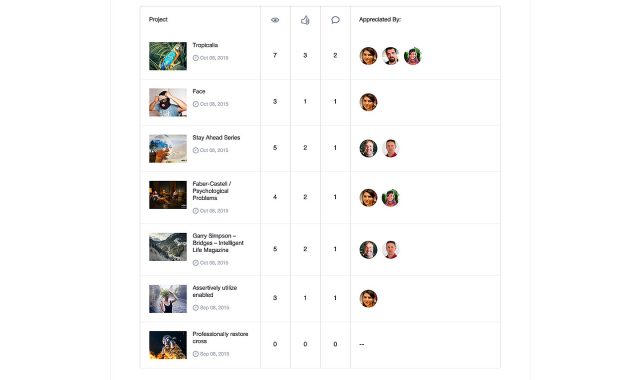Open the Face project thumbnail

click(168, 102)
